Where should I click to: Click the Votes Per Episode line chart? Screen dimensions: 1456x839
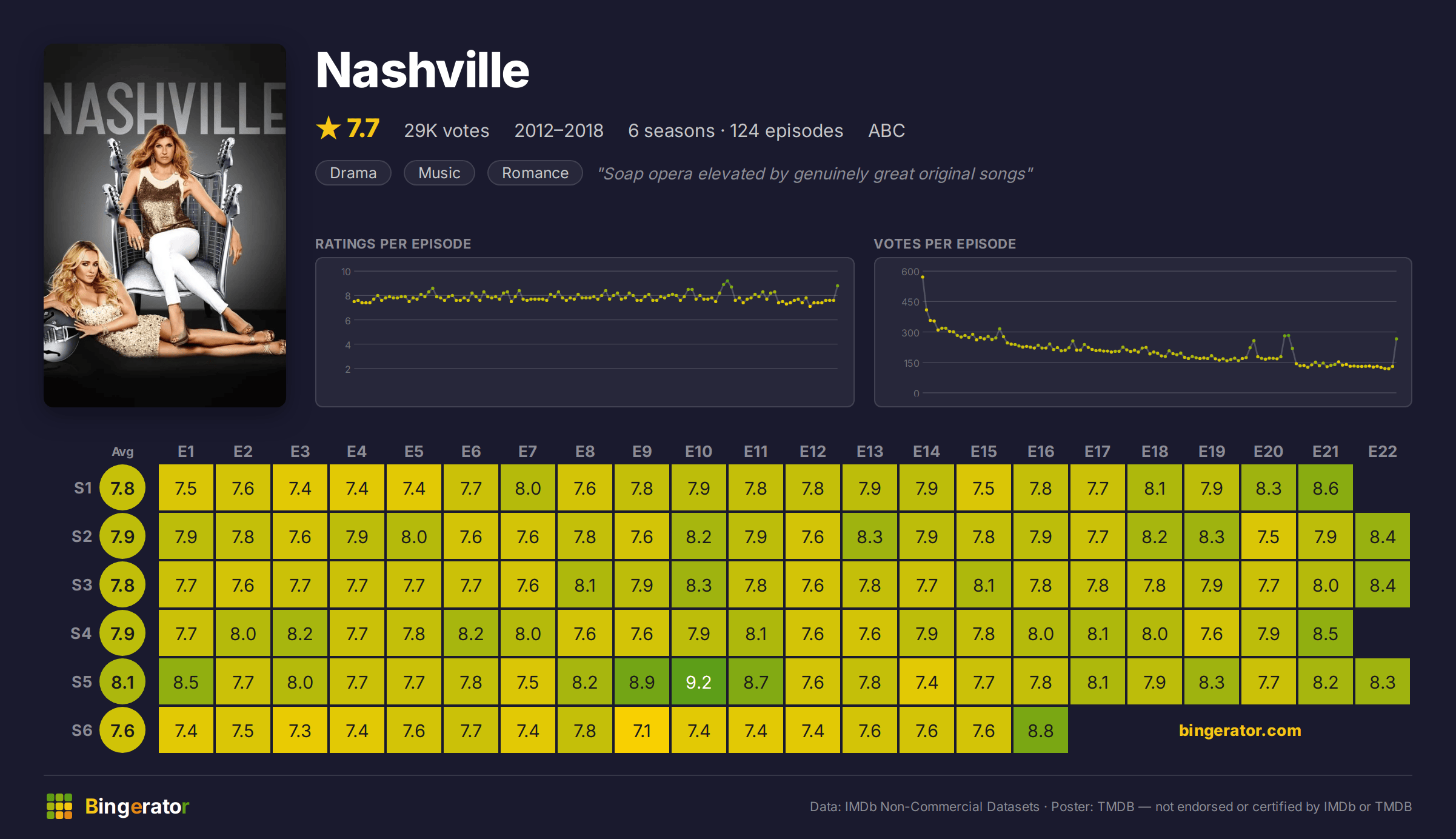1143,332
